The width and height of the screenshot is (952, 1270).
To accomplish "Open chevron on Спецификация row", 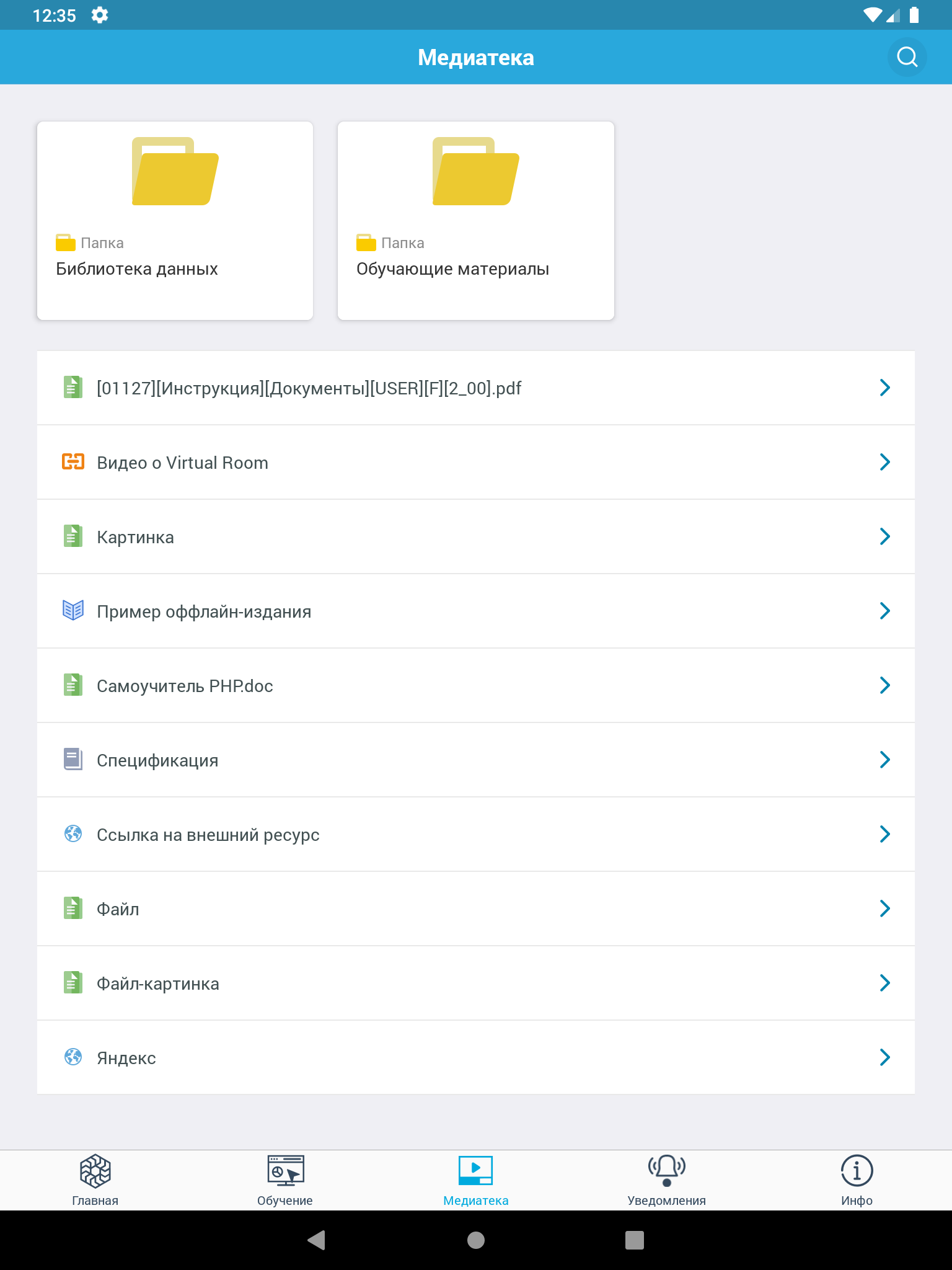I will point(885,760).
